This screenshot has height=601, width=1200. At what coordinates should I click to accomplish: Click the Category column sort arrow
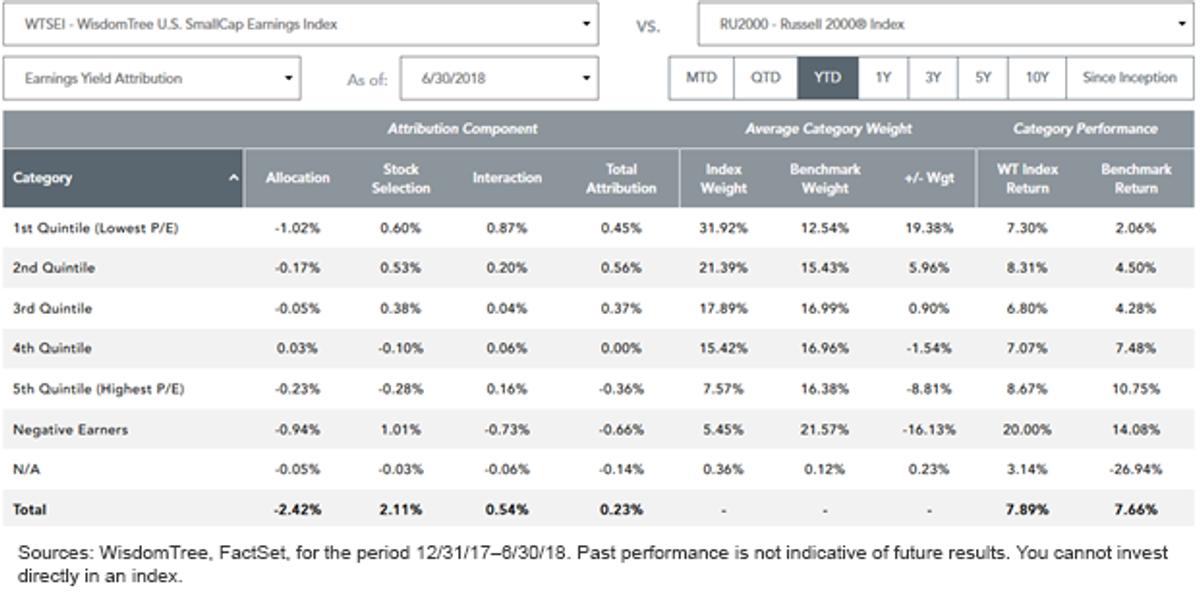point(233,178)
